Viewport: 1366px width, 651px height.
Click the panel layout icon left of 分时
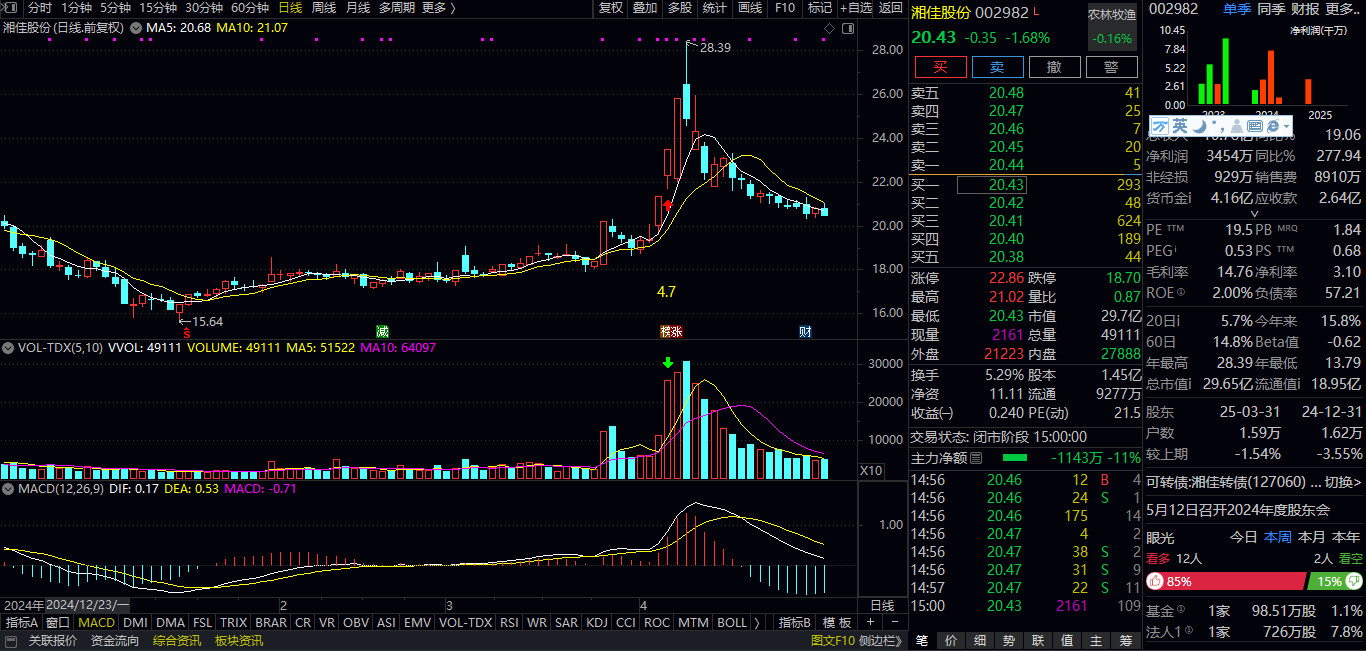(x=9, y=7)
